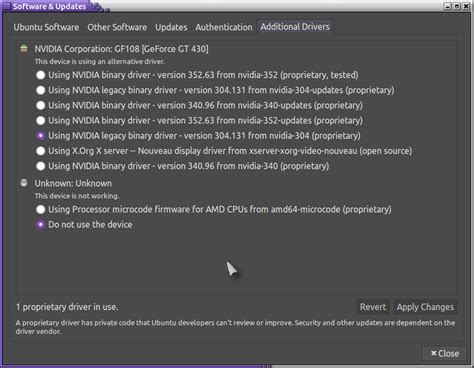Click the Unknown device gray status icon
Screen dimensions: 474x368
pos(24,183)
